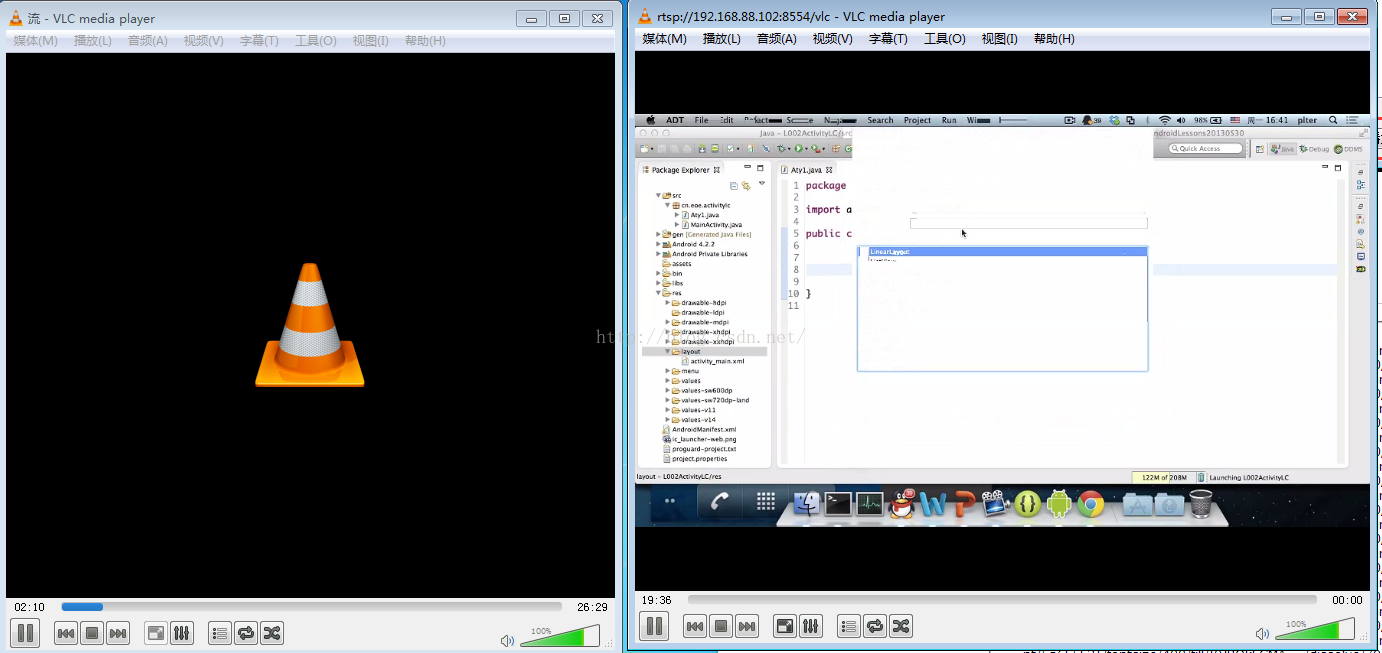Open 音频(A) menu in right VLC window
Viewport: 1382px width, 653px height.
[777, 38]
